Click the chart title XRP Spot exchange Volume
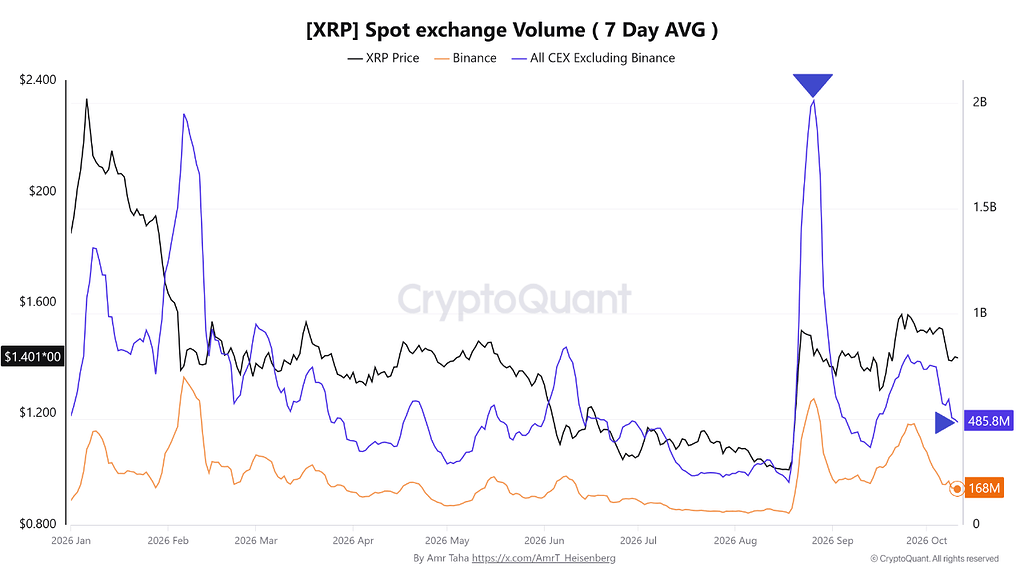The width and height of the screenshot is (1024, 576). pos(512,30)
